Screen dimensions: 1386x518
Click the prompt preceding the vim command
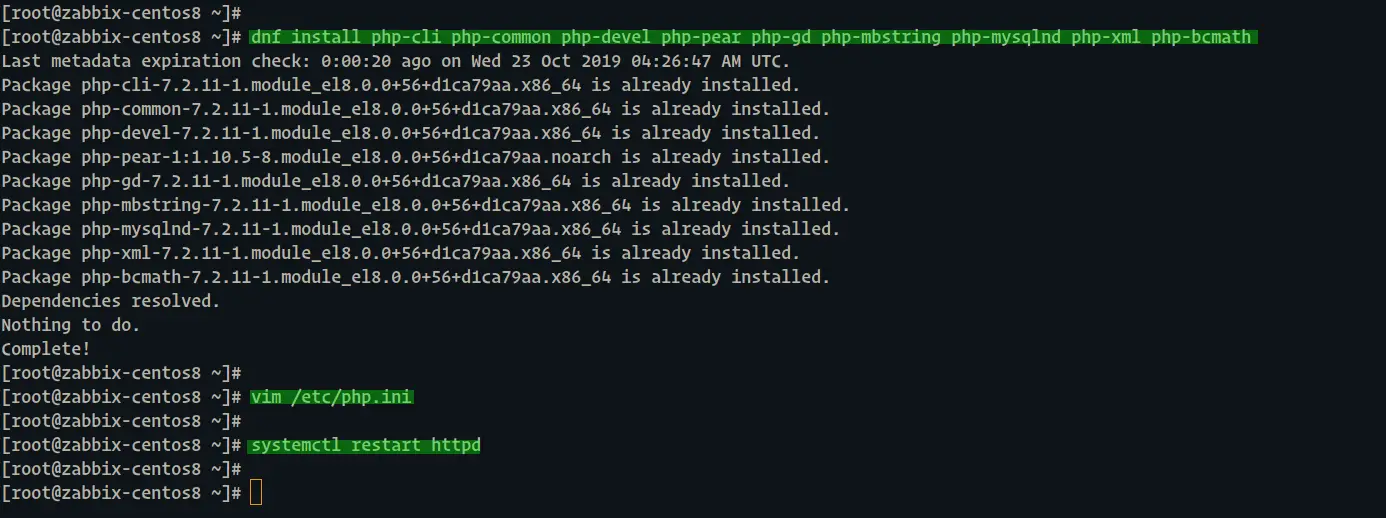click(121, 397)
